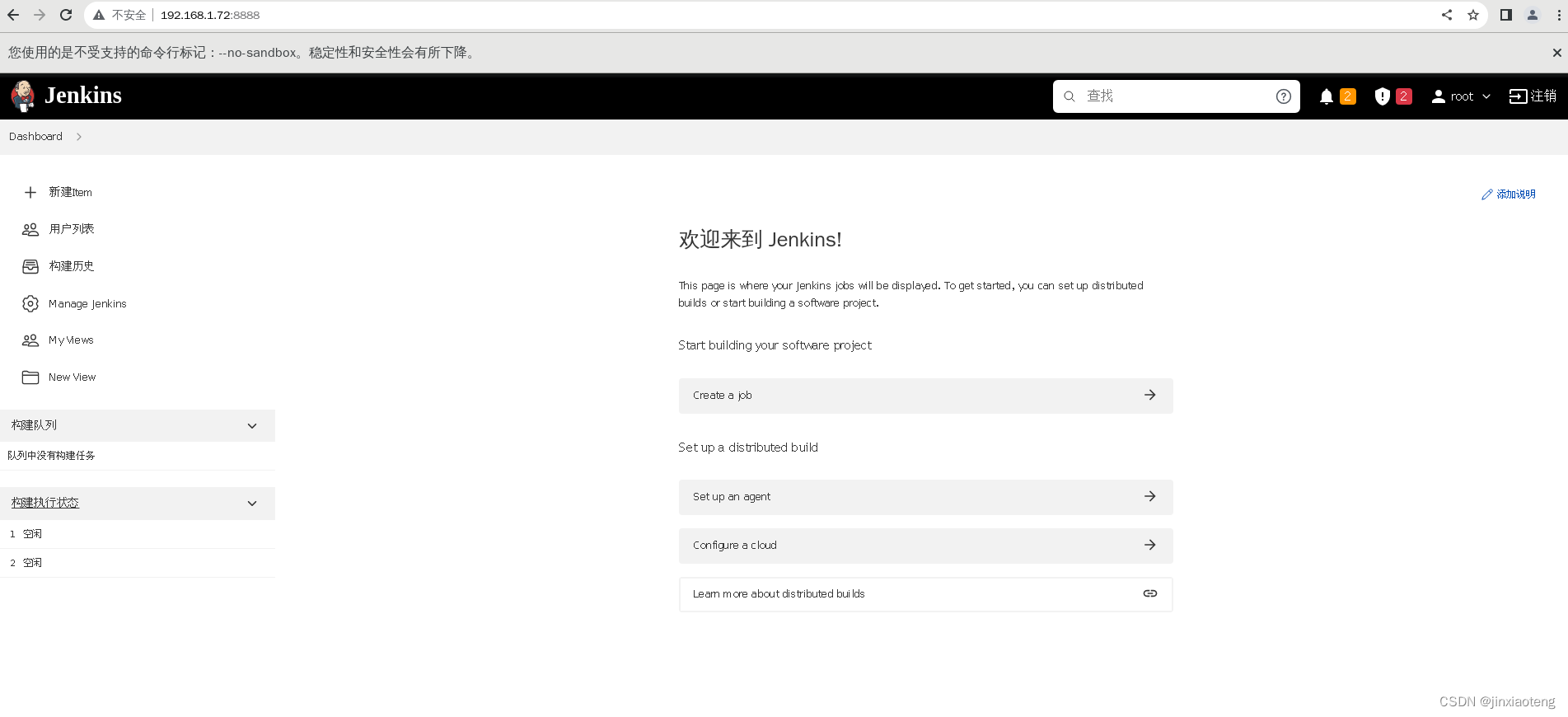Open the root user profile link
The height and width of the screenshot is (717, 1568).
pyautogui.click(x=1462, y=96)
